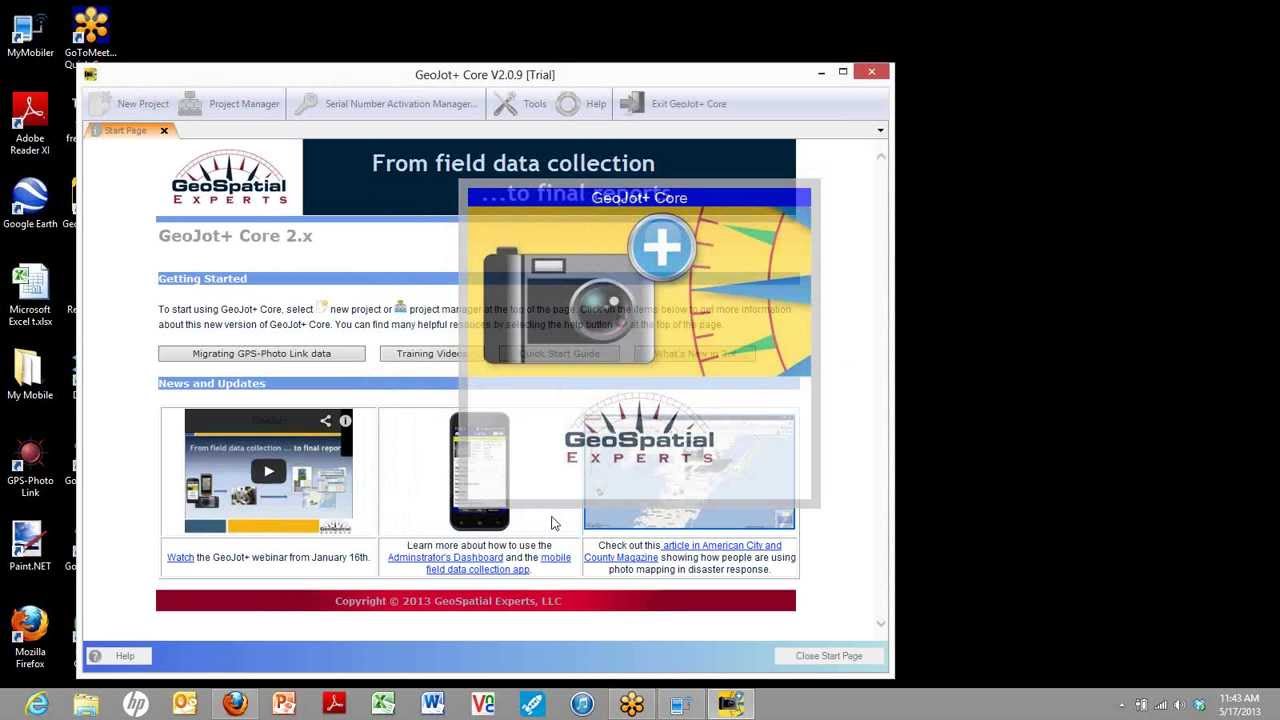Play the GeoJot+ webinar video
1280x720 pixels.
[x=268, y=471]
